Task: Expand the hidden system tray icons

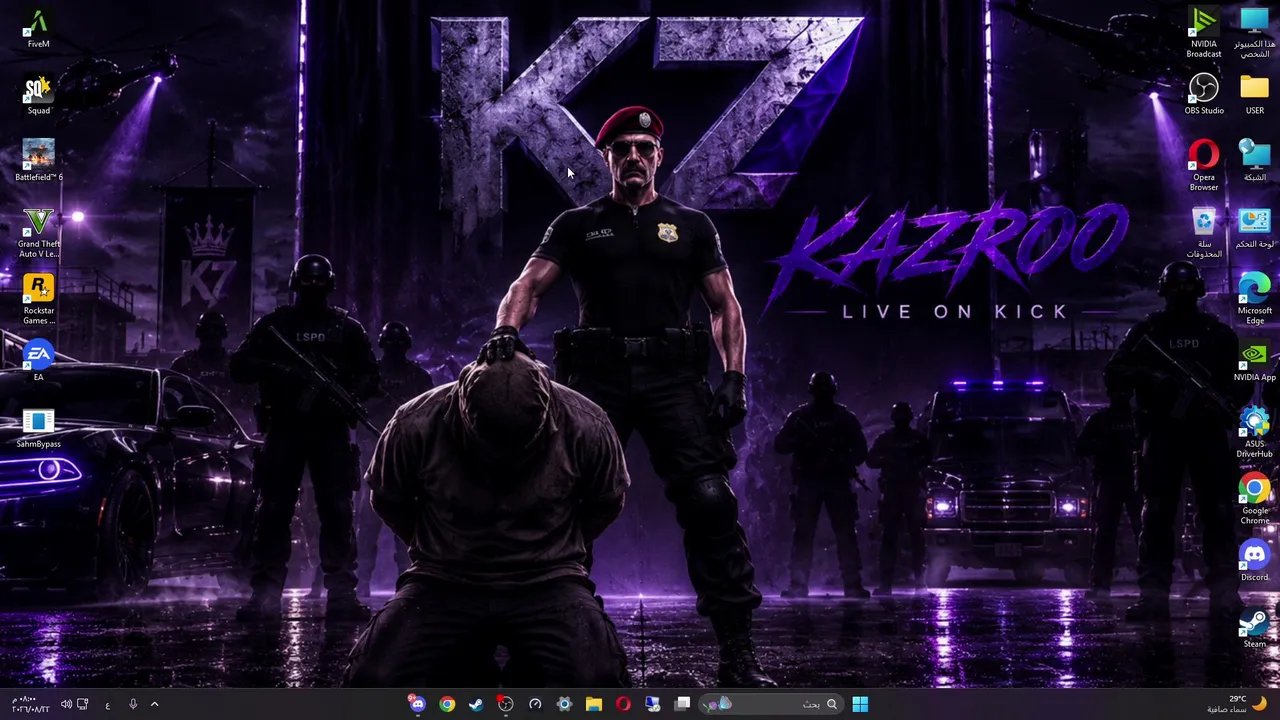Action: coord(154,704)
